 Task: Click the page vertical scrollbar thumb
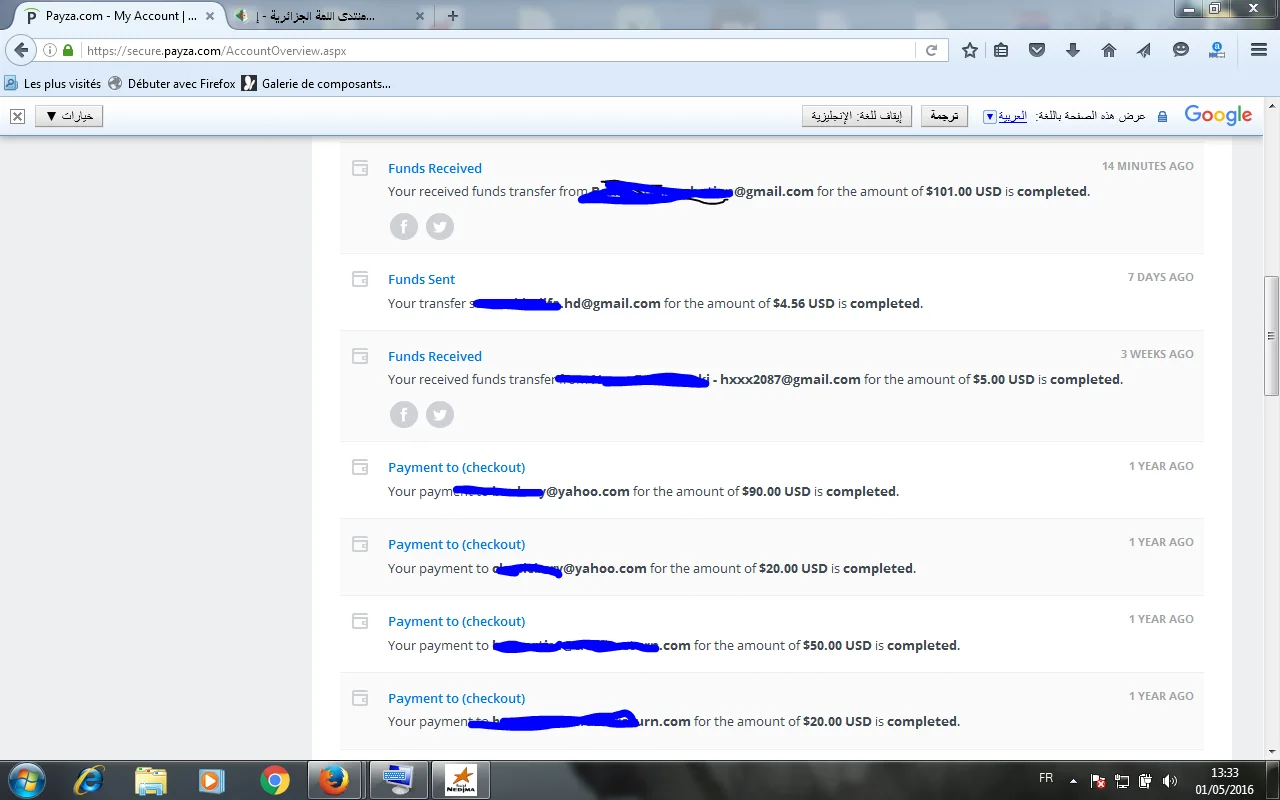(x=1271, y=336)
